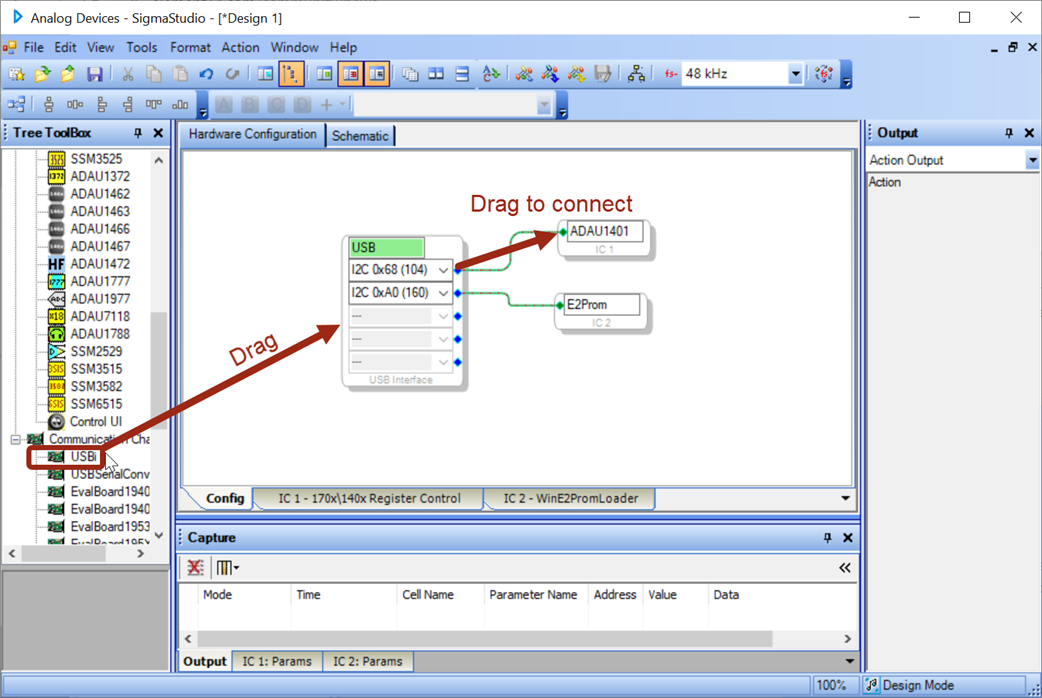Click the ADAU1401 IC block name field
1042x698 pixels.
(x=605, y=231)
